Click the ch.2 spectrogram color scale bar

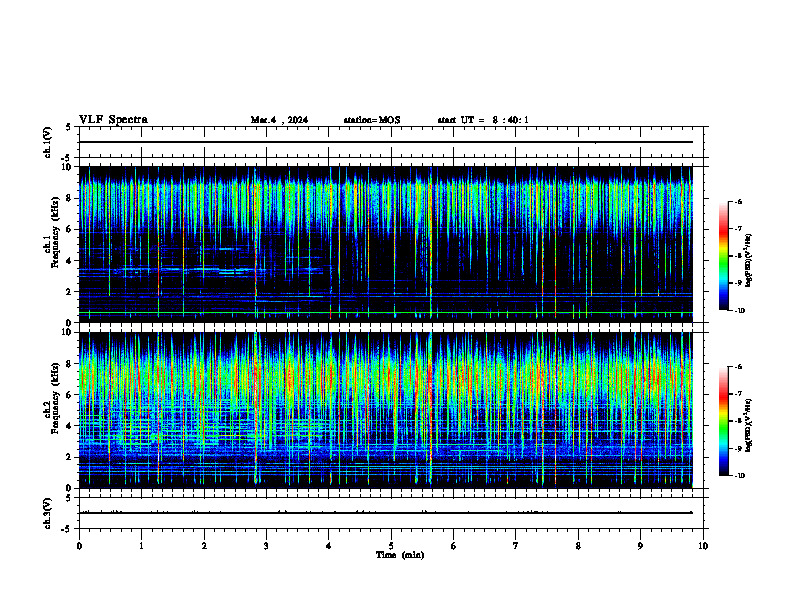click(x=723, y=421)
